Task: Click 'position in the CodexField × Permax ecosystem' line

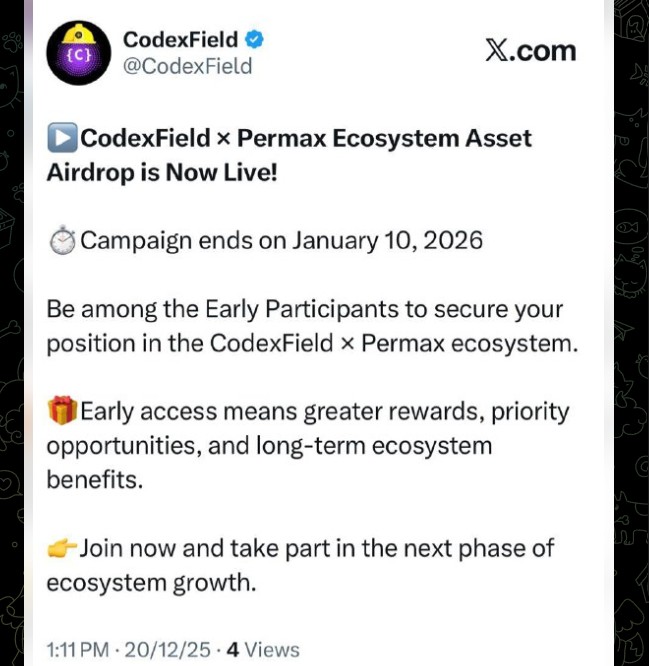Action: click(311, 343)
